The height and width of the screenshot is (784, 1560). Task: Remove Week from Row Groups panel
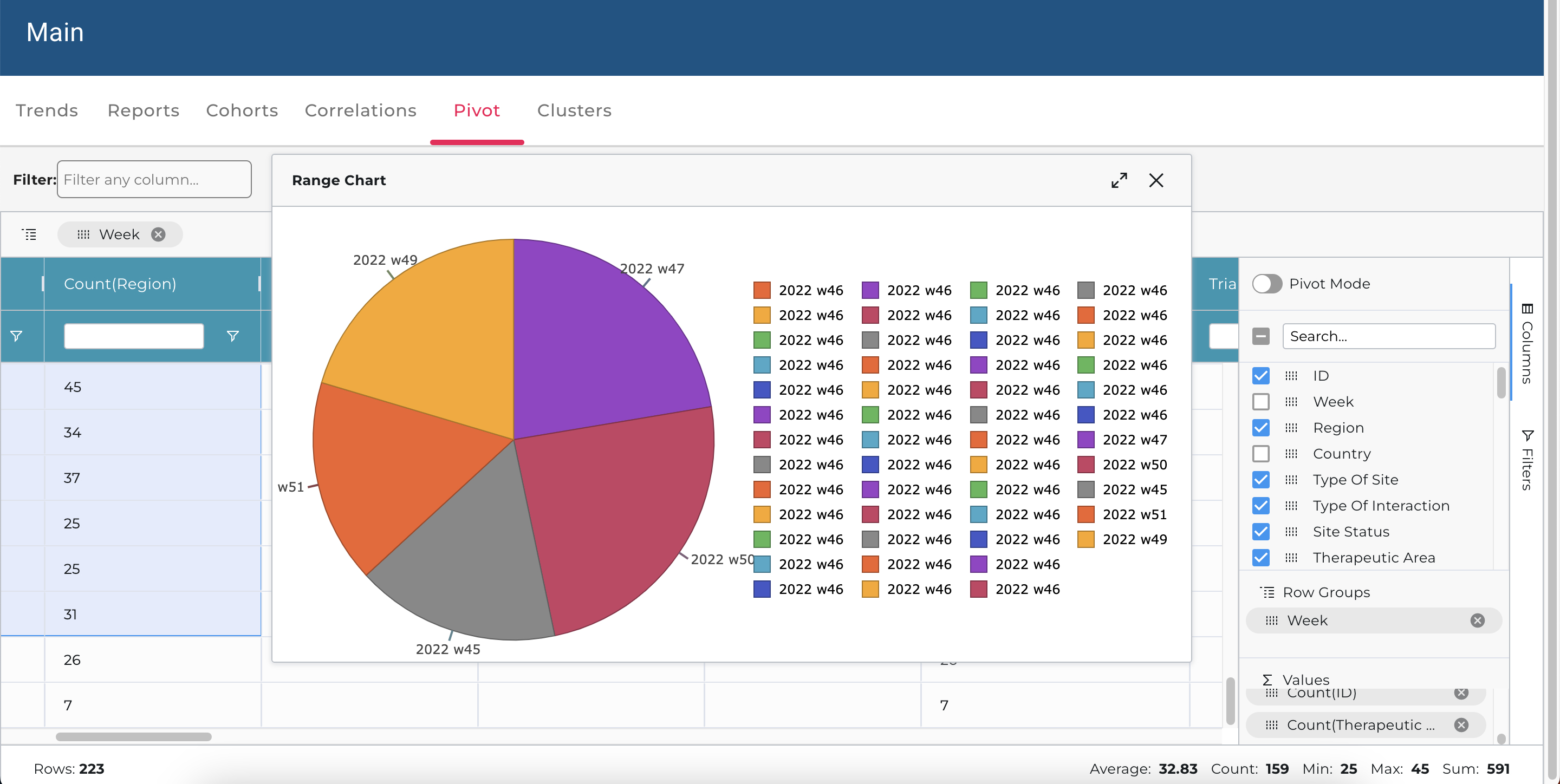(x=1477, y=620)
